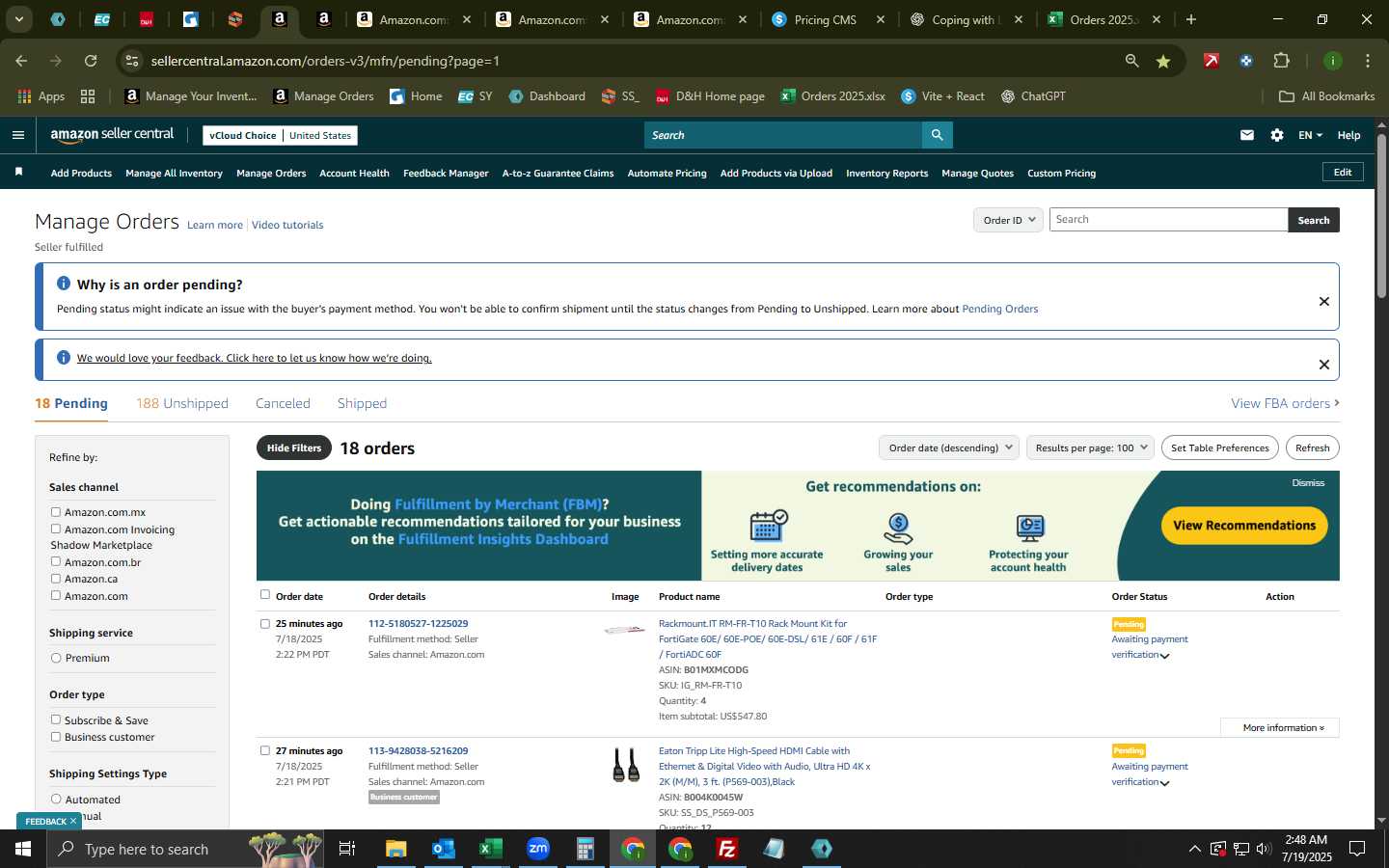Viewport: 1389px width, 868px height.
Task: Open File Explorer from the taskbar
Action: click(396, 849)
